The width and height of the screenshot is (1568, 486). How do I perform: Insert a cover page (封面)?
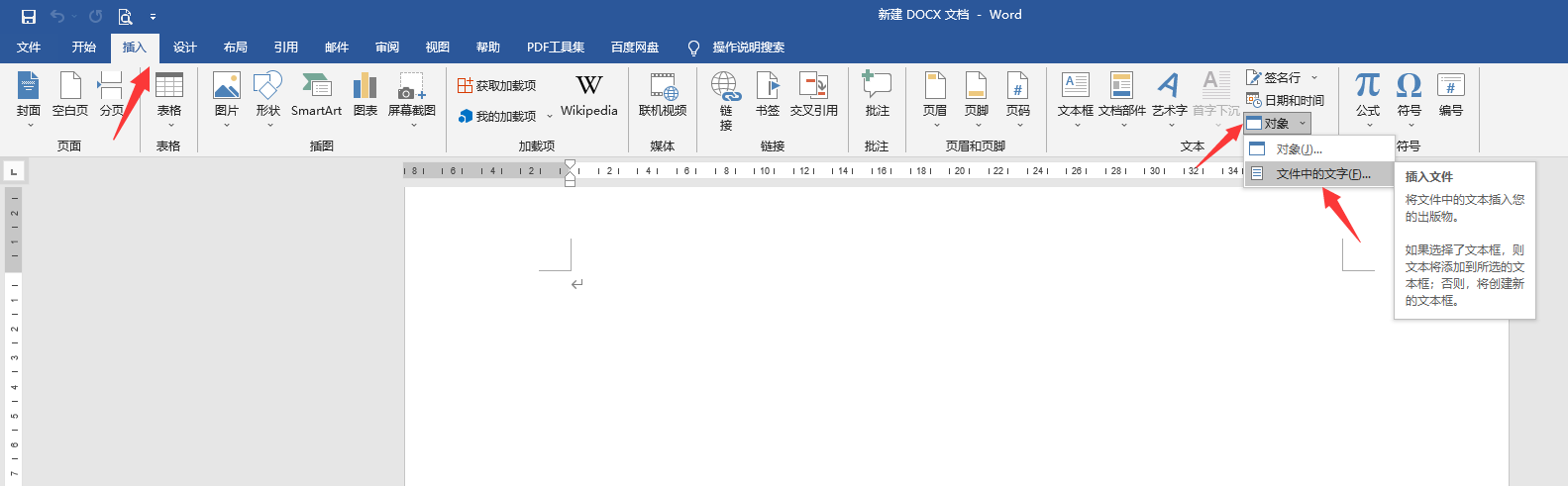(x=29, y=95)
